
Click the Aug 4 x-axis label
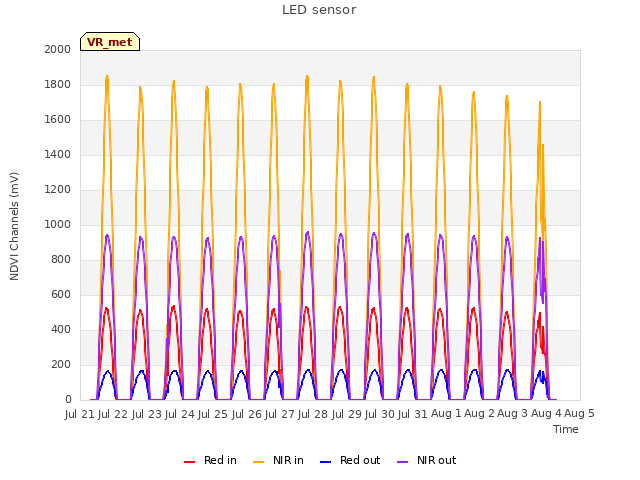(546, 414)
